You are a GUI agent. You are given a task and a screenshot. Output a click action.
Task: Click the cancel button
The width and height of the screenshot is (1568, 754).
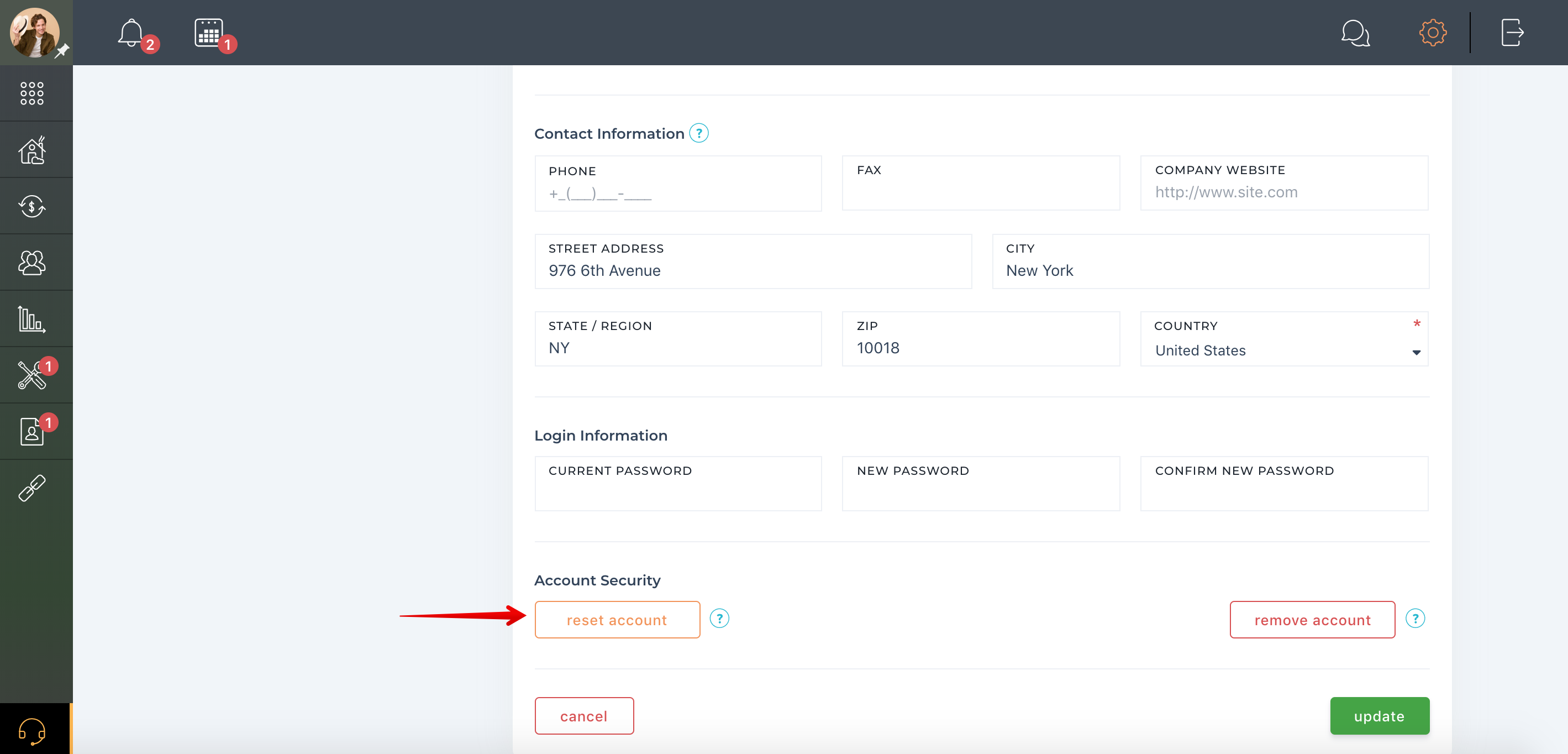(x=584, y=716)
